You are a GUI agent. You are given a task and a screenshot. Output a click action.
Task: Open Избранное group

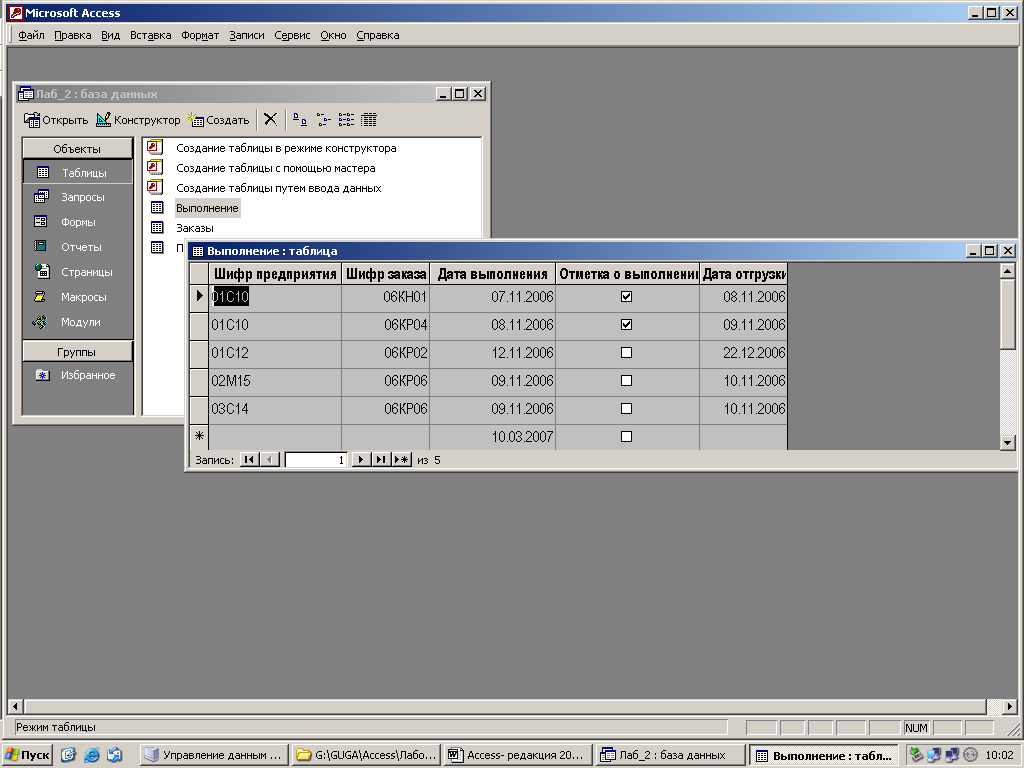(x=78, y=375)
